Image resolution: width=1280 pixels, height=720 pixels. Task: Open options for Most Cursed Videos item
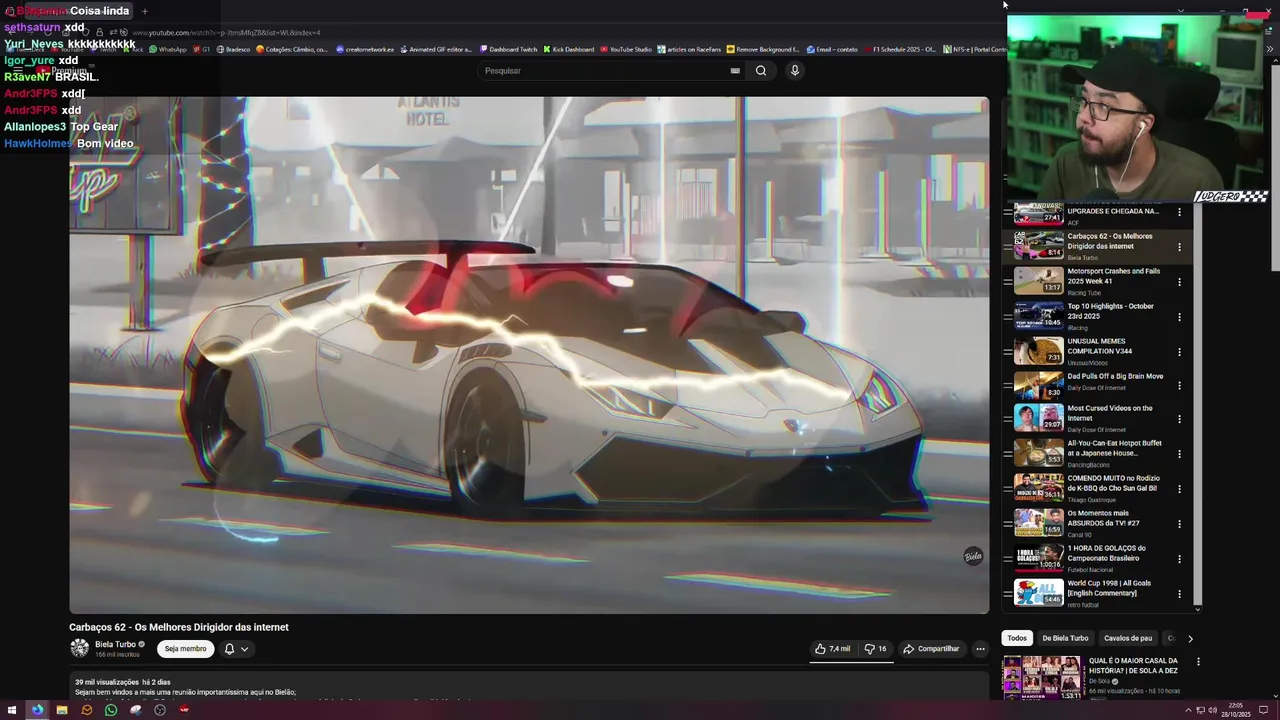(1179, 419)
